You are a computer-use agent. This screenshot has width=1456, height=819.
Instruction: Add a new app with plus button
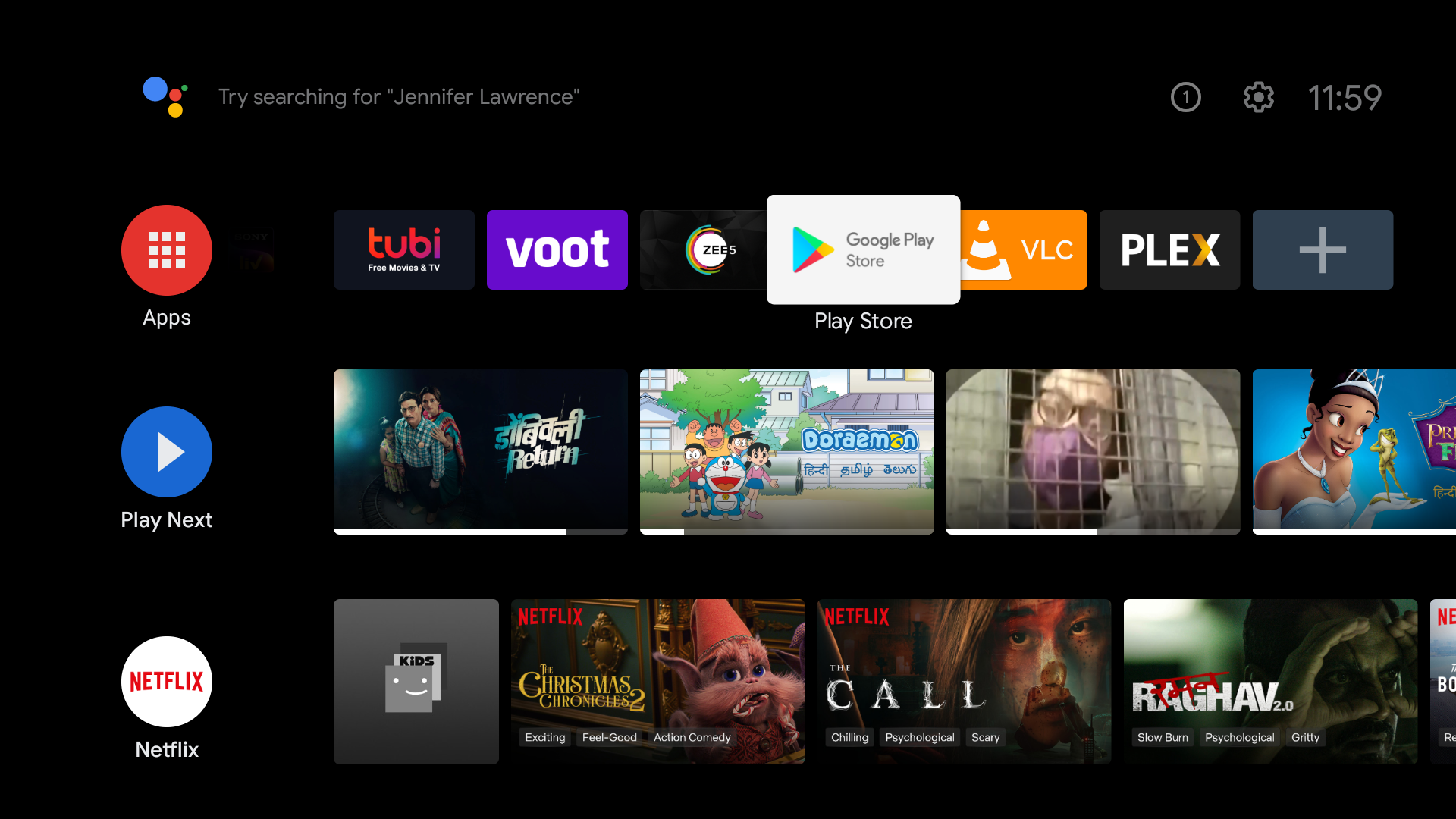1323,250
